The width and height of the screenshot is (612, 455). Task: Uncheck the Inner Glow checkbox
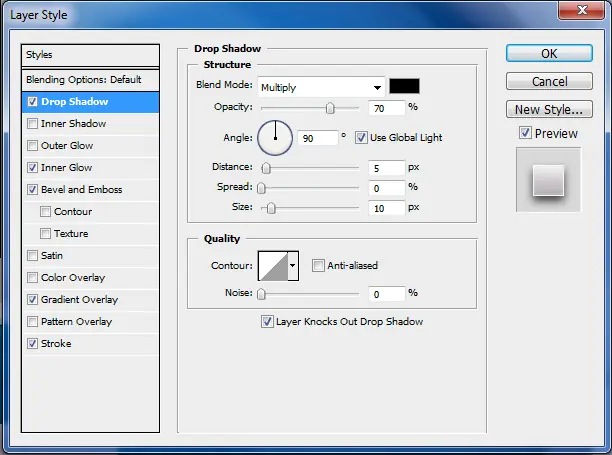[32, 168]
